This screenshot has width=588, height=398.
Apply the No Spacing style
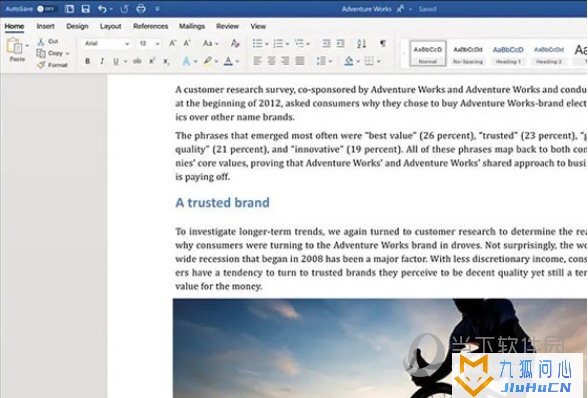click(x=468, y=54)
